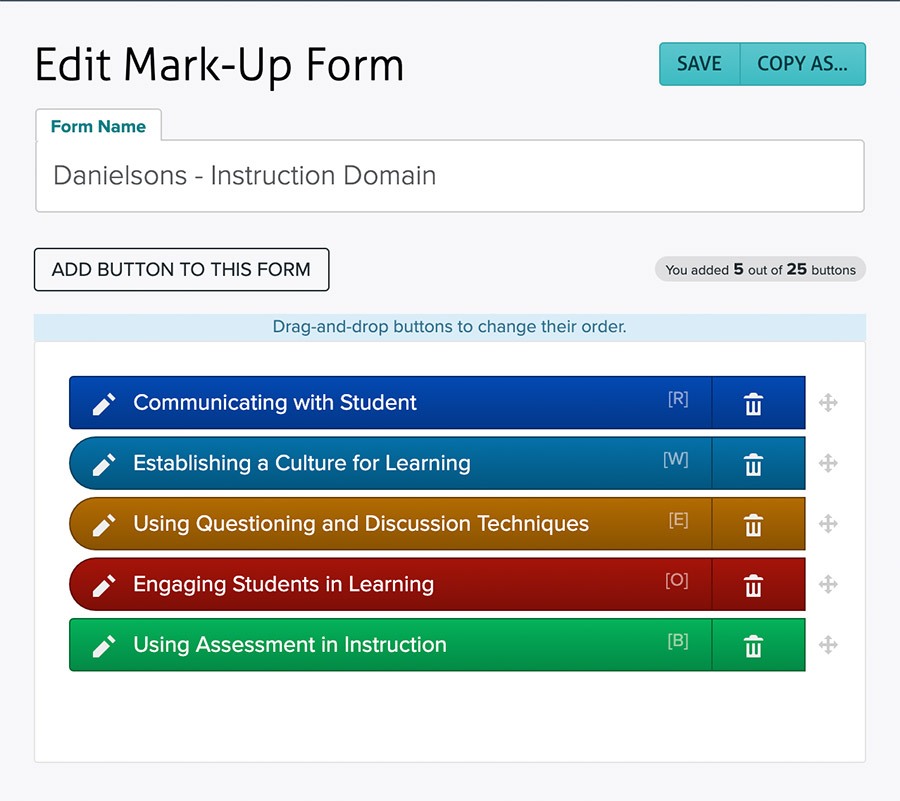Delete Communicating with Student using trash icon
Screen dimensions: 900x801
[x=753, y=404]
